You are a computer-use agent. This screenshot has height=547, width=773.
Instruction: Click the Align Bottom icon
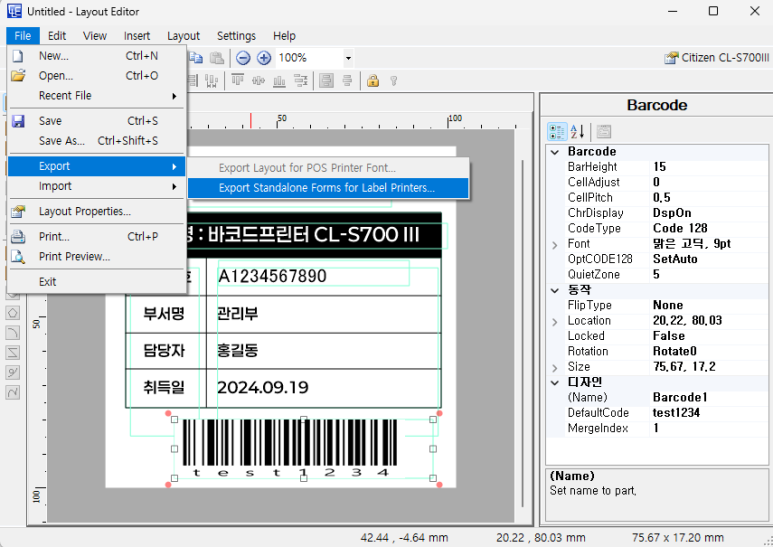point(280,80)
